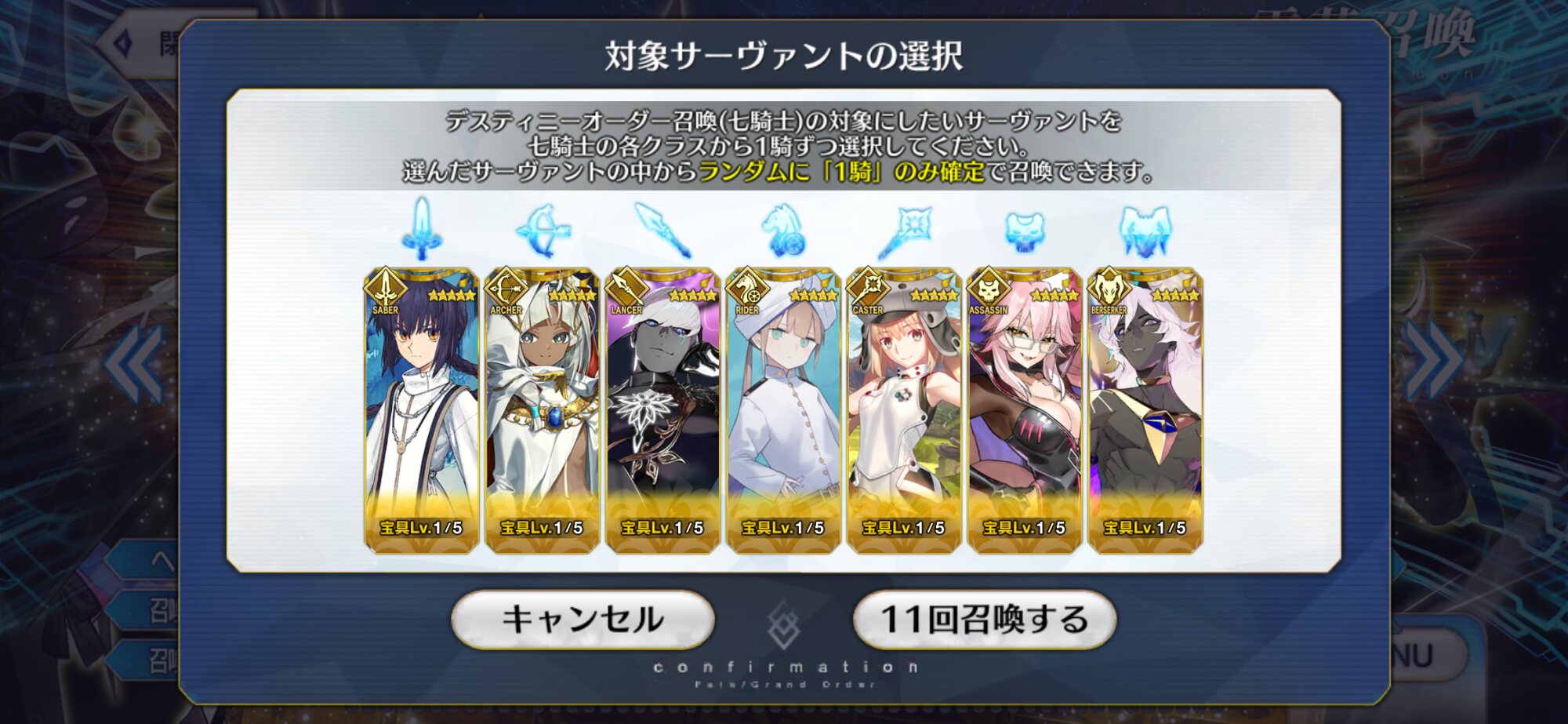Select the blue Lancer spear class icon
1568x724 pixels.
click(663, 230)
